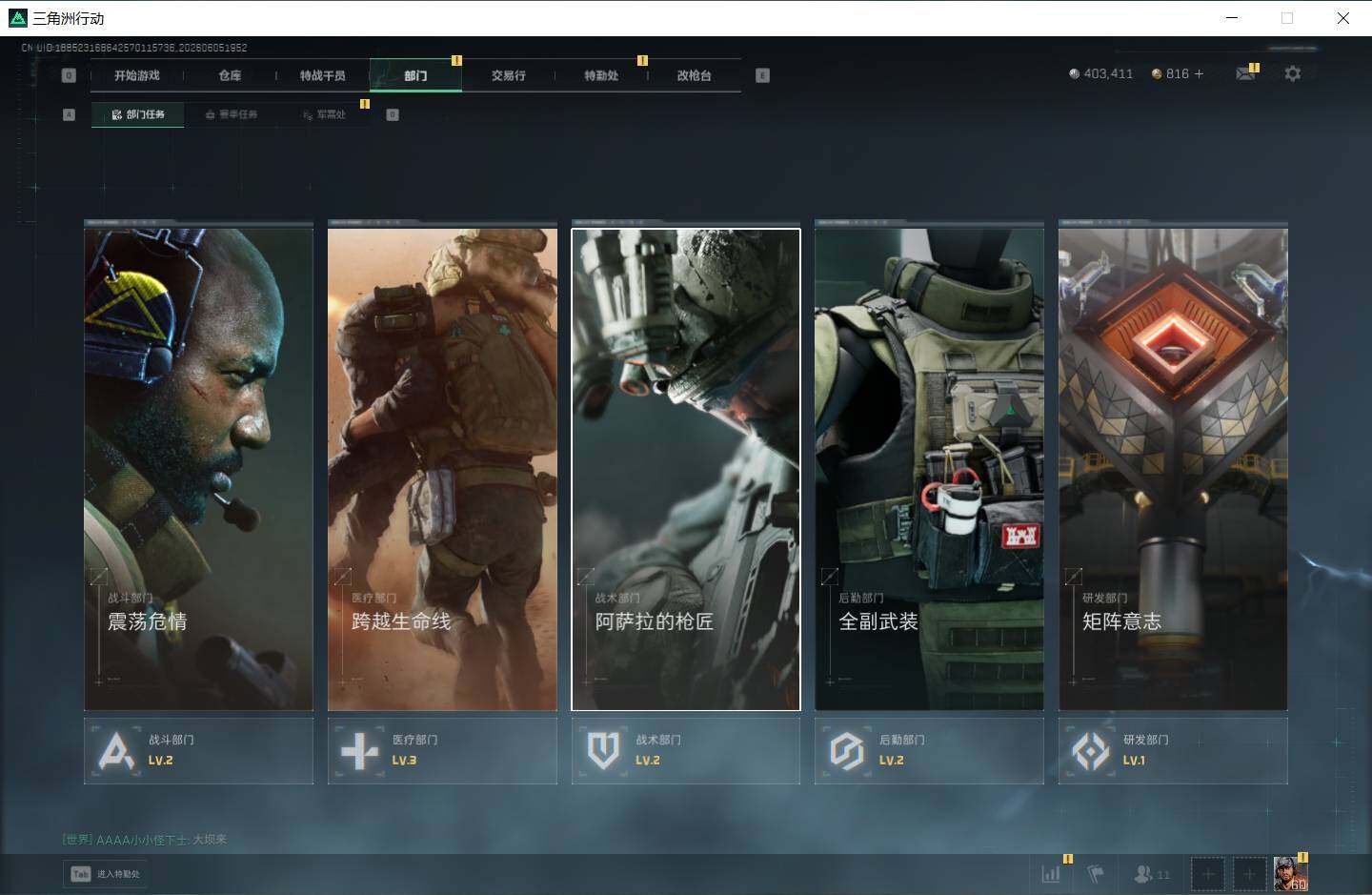Image resolution: width=1372 pixels, height=895 pixels.
Task: Click the E next-tab key icon
Action: tap(762, 75)
